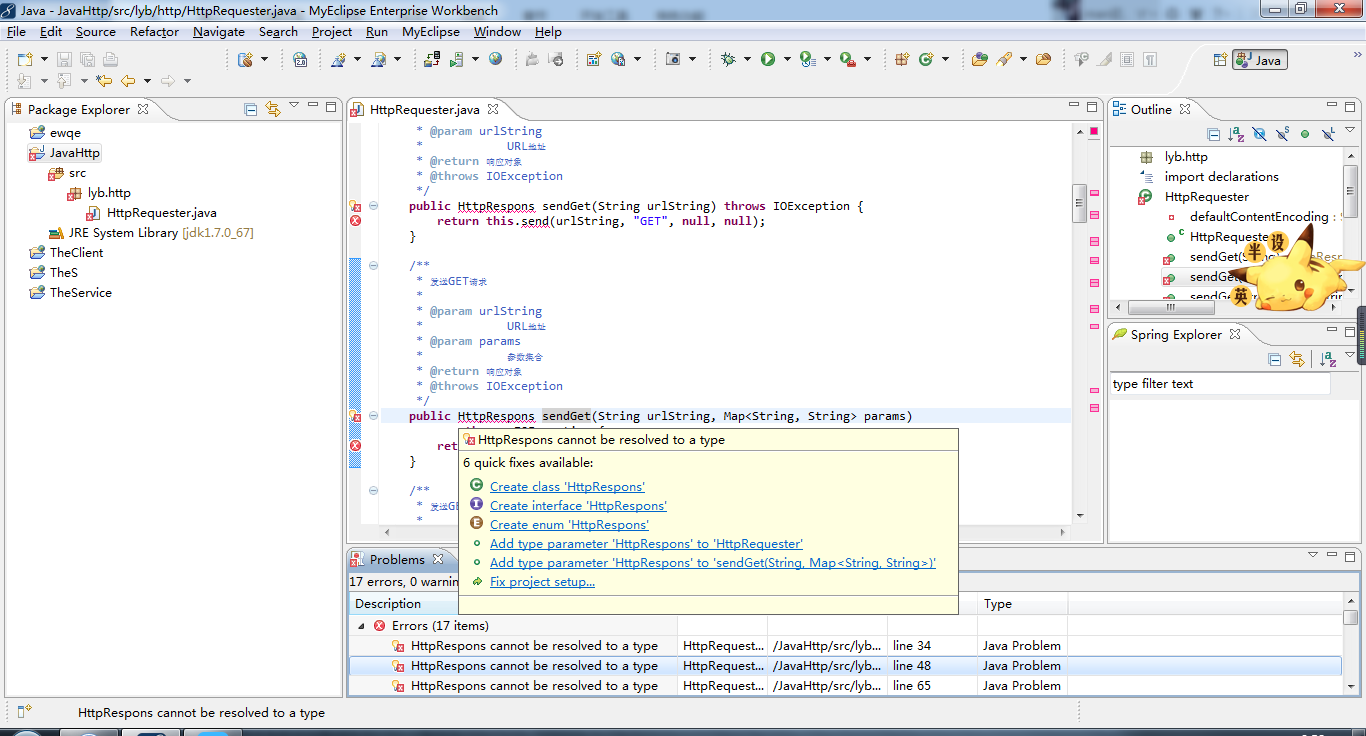Screen dimensions: 1366x736
Task: Select the TheService project
Action: [x=80, y=292]
